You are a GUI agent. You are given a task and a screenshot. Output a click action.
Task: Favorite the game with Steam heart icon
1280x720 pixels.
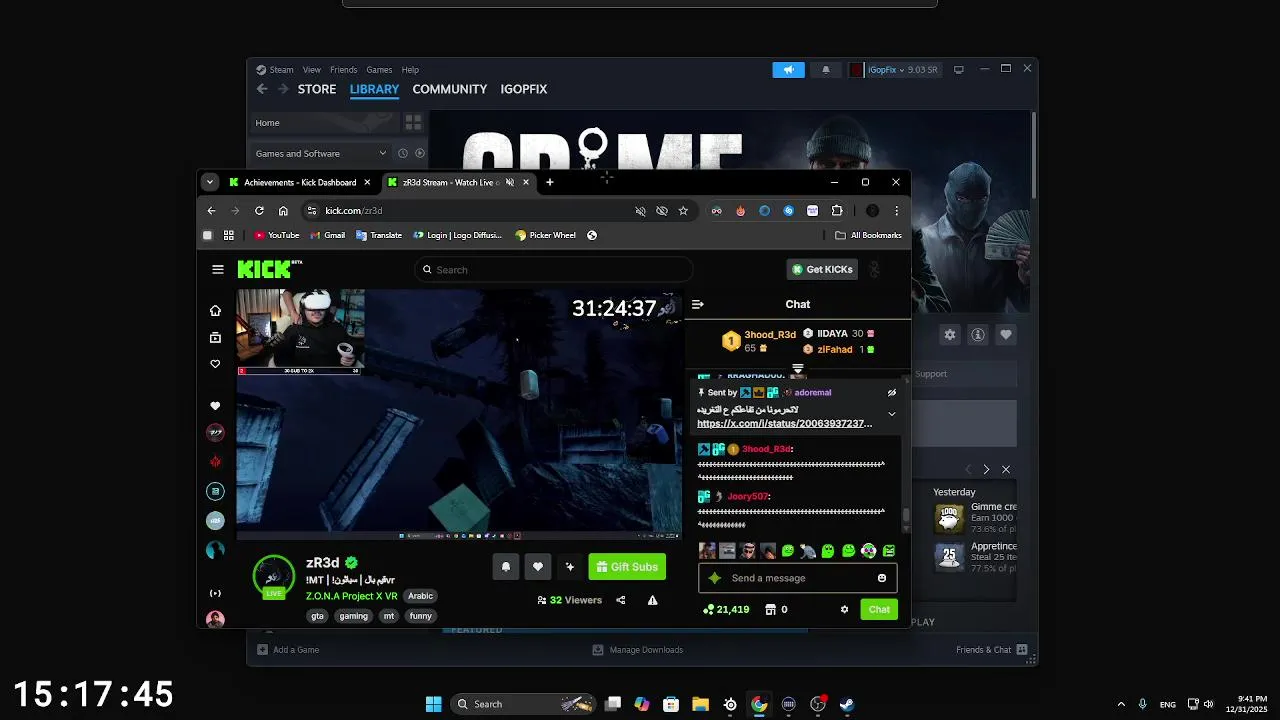click(x=1006, y=335)
